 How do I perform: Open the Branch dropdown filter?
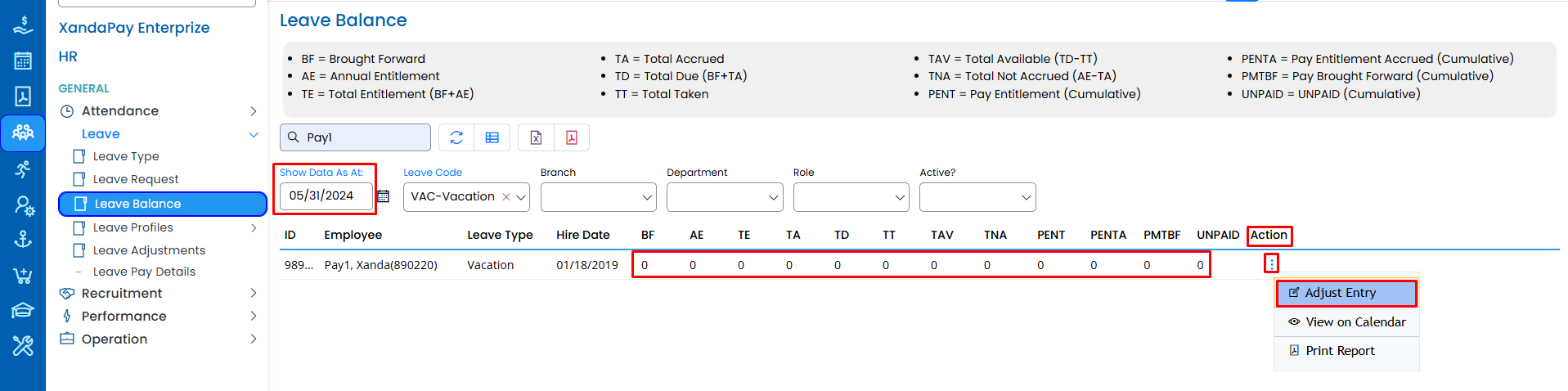tap(598, 197)
